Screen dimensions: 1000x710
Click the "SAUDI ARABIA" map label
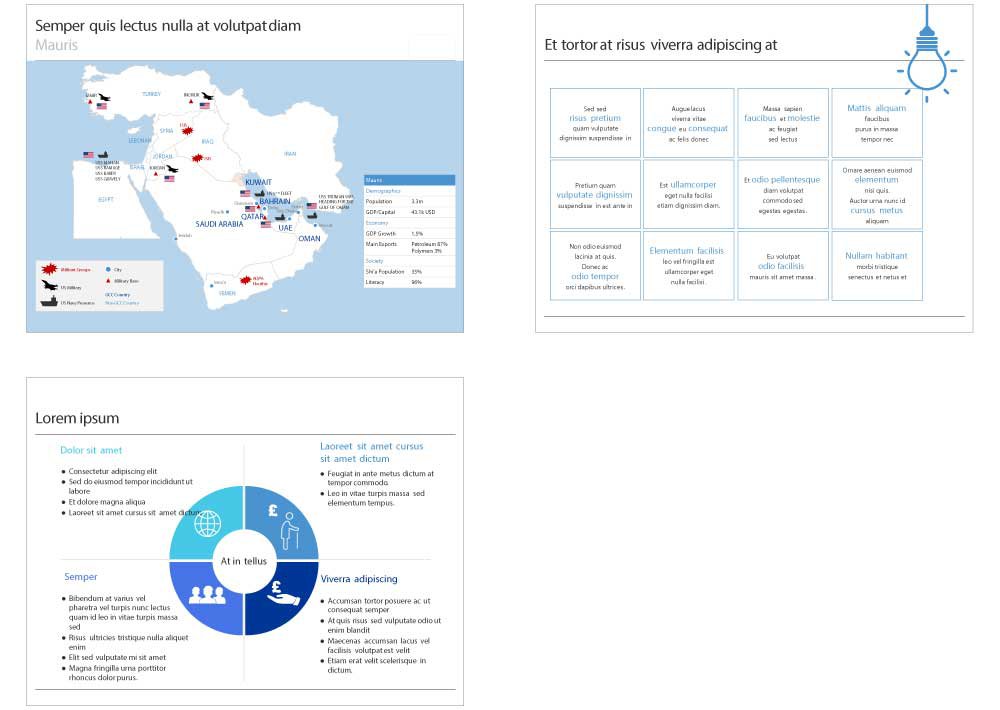coord(219,224)
